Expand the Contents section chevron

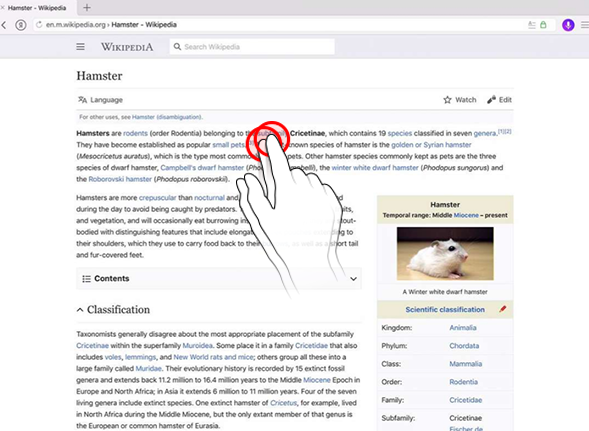(353, 279)
